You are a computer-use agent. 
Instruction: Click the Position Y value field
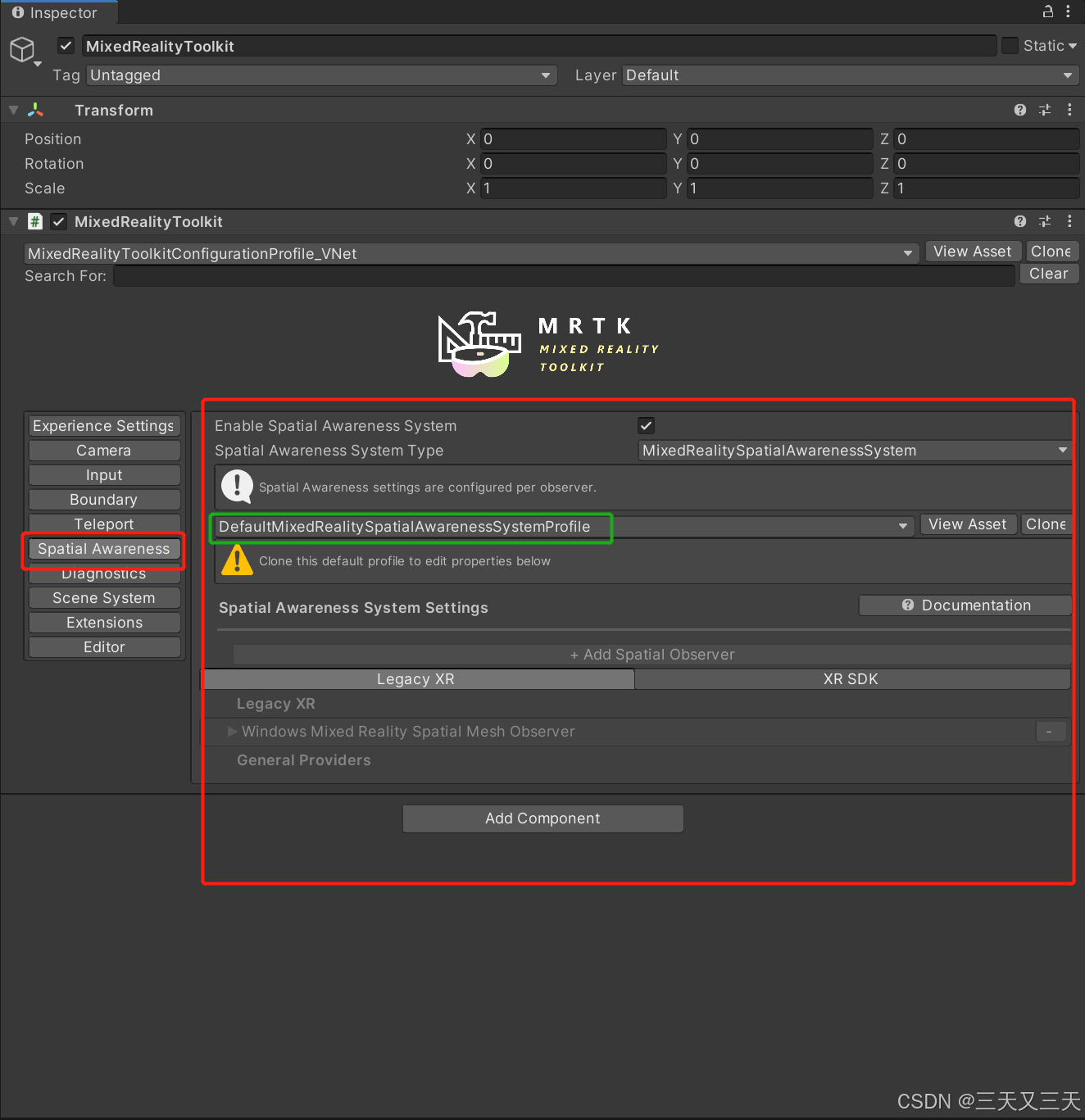(780, 139)
